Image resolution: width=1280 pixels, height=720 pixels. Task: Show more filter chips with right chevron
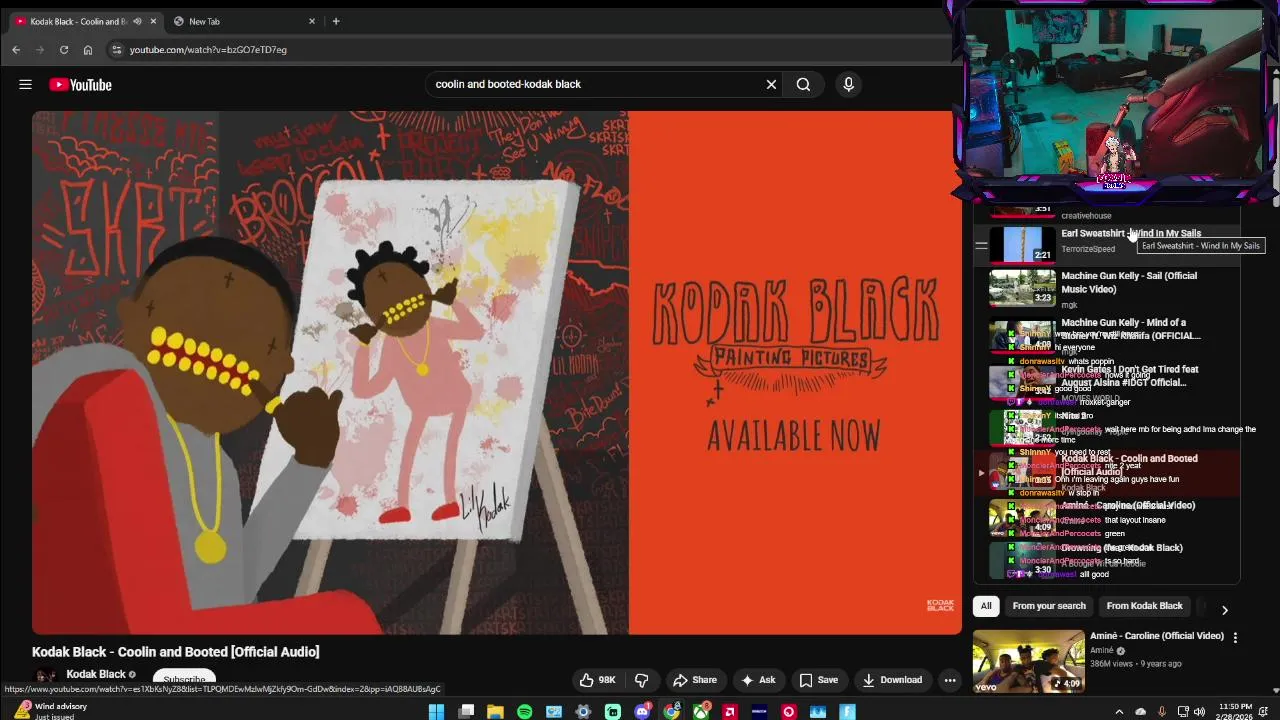point(1224,608)
